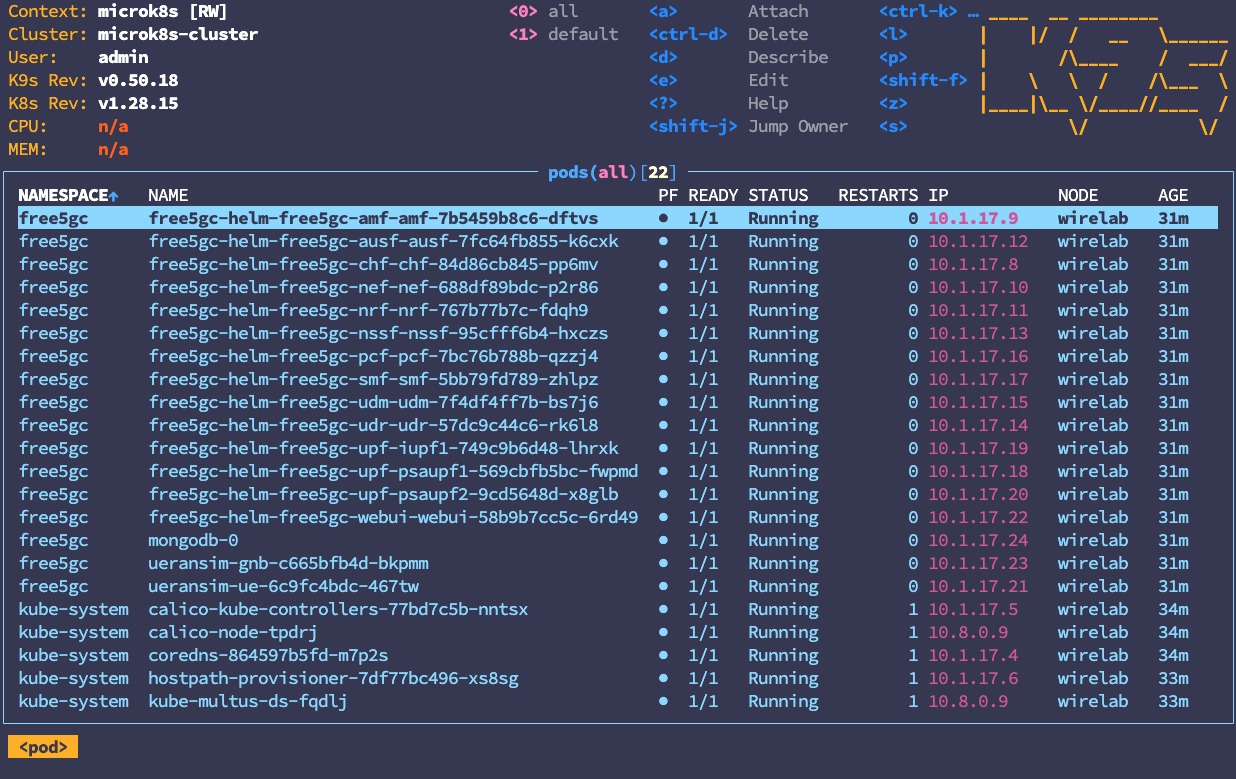Click the pods(all)[22] view title
1236x779 pixels.
tap(613, 172)
